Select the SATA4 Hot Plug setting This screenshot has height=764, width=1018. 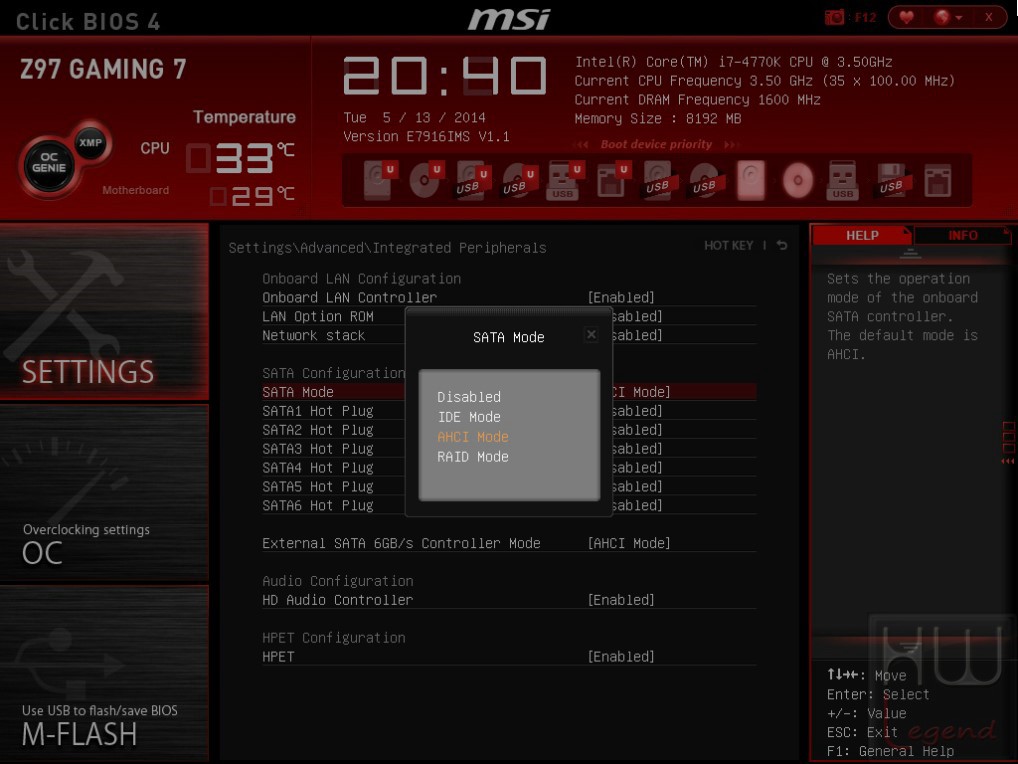317,467
